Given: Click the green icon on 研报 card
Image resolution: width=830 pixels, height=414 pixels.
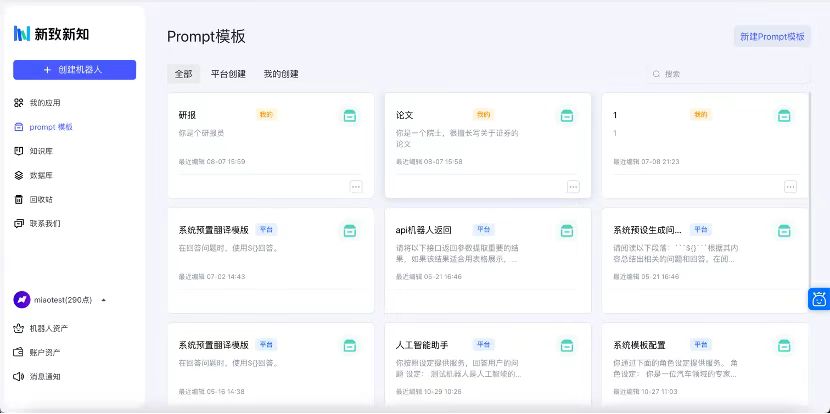Looking at the screenshot, I should [x=349, y=115].
